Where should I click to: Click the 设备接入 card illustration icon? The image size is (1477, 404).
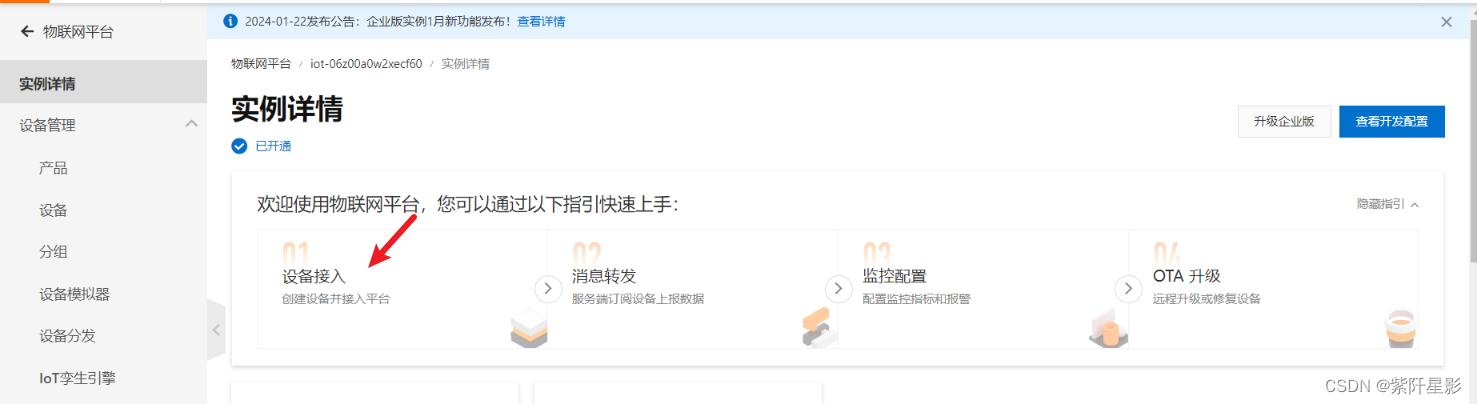pyautogui.click(x=528, y=328)
